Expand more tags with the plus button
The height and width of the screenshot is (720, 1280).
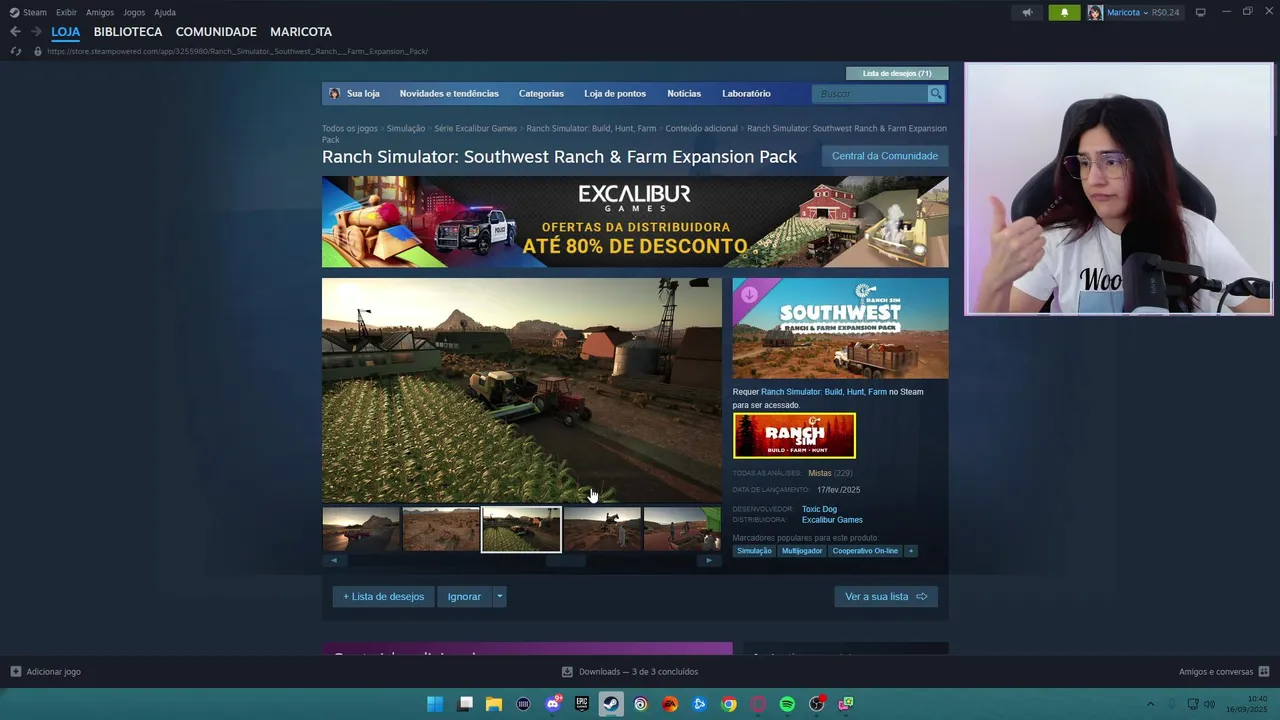[910, 551]
